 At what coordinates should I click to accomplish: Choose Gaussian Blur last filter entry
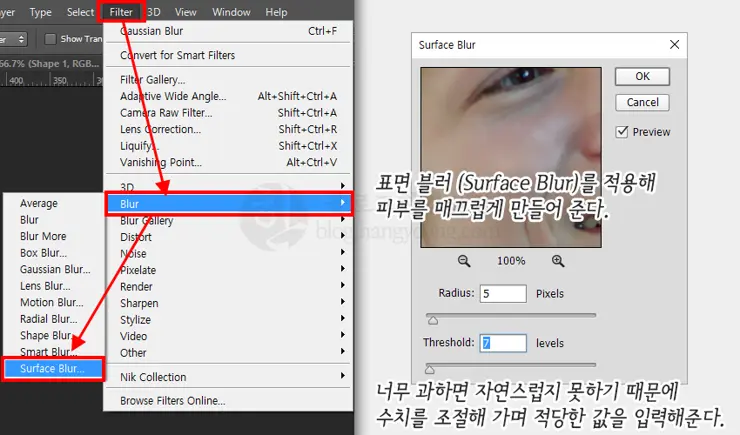point(228,31)
